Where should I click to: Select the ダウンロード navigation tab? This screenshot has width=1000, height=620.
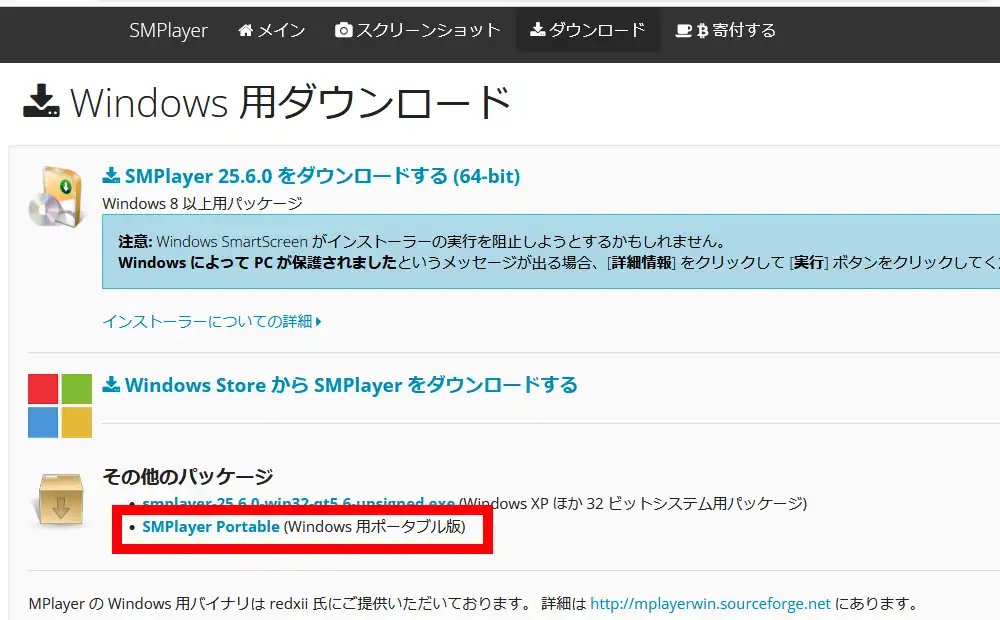pyautogui.click(x=588, y=30)
